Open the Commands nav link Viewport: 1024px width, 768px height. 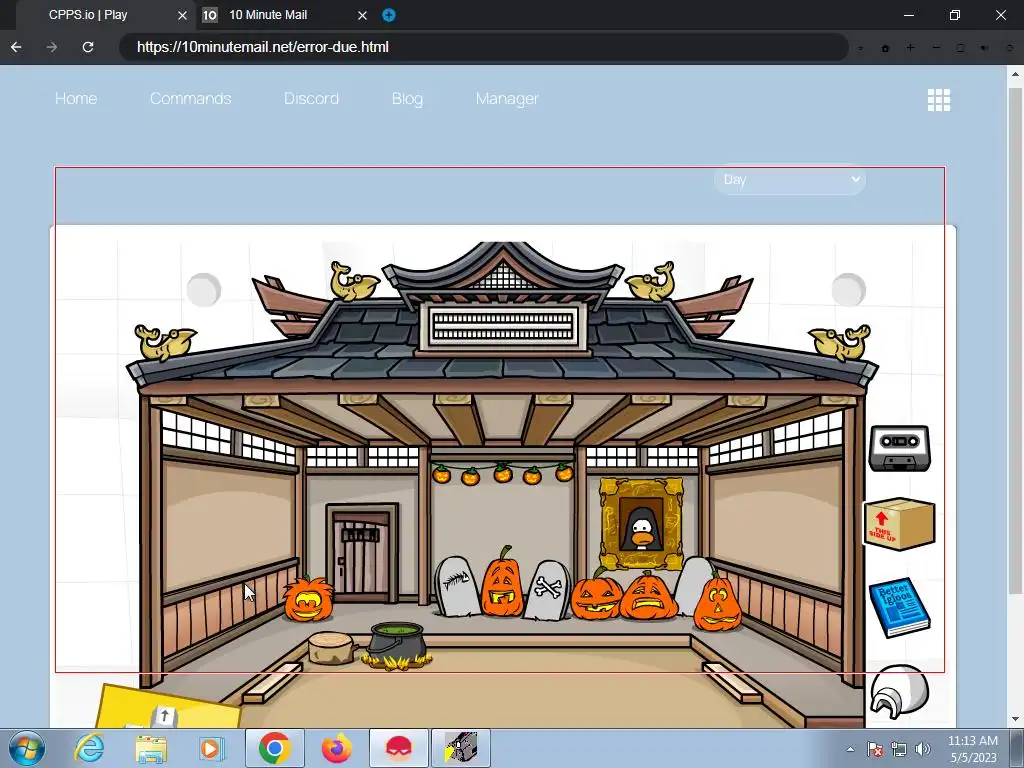191,99
